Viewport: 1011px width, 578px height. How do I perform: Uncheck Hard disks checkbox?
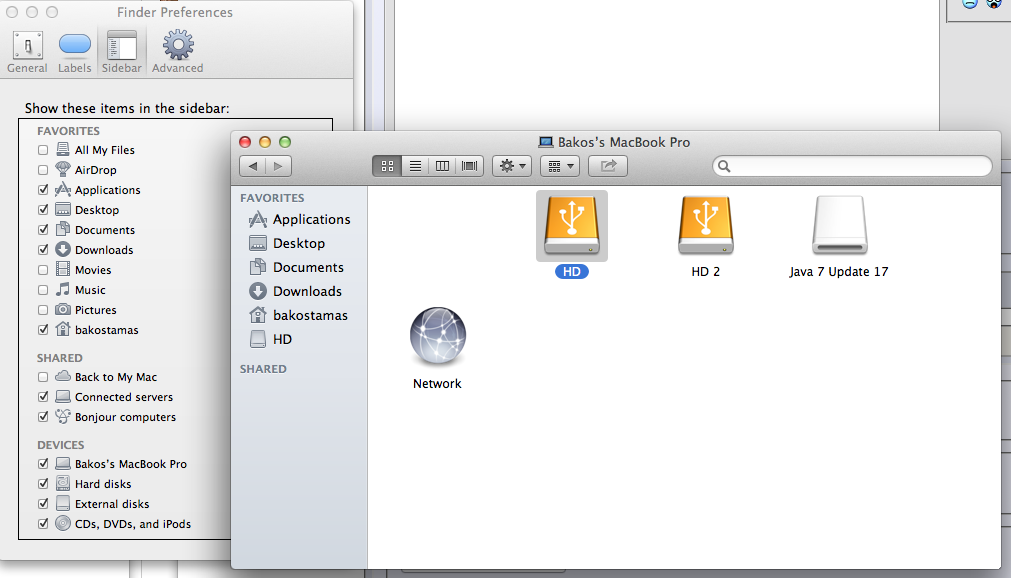pyautogui.click(x=43, y=484)
